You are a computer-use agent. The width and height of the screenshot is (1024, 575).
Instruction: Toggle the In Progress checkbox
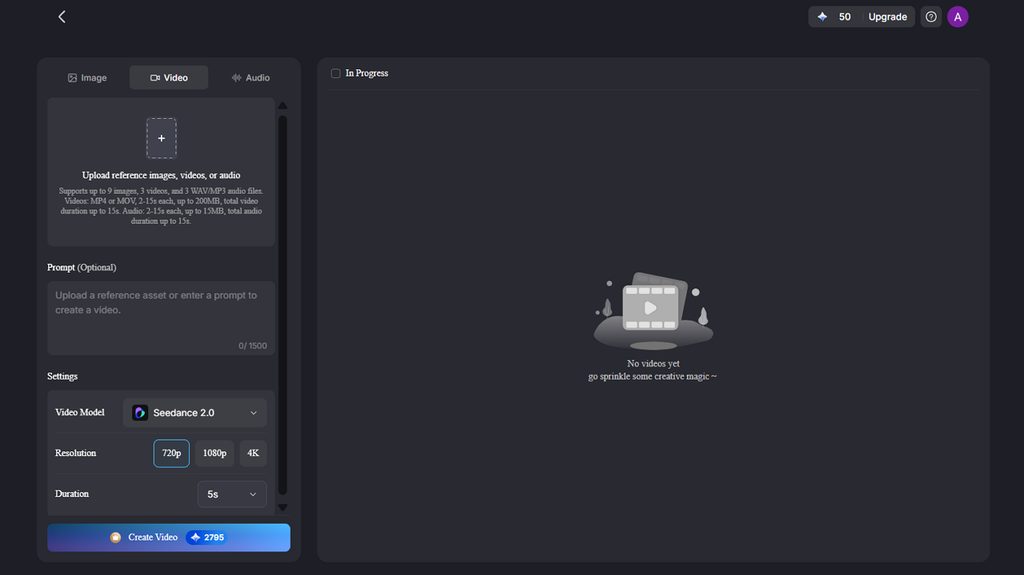[336, 73]
